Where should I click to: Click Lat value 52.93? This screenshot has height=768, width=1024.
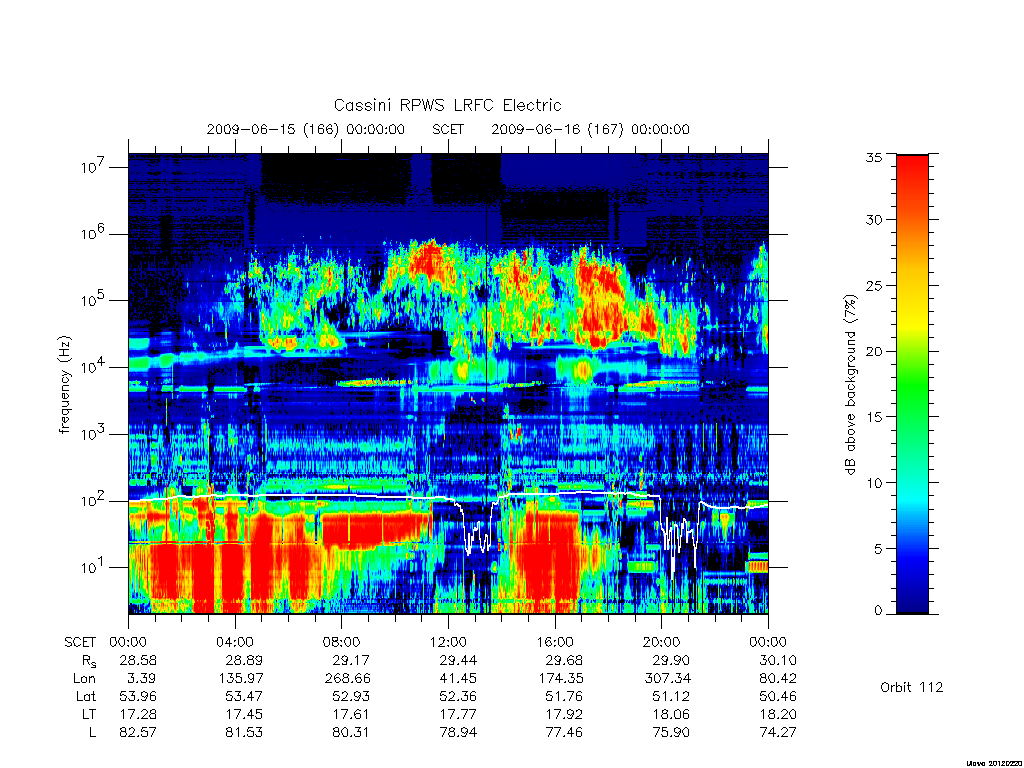[351, 697]
